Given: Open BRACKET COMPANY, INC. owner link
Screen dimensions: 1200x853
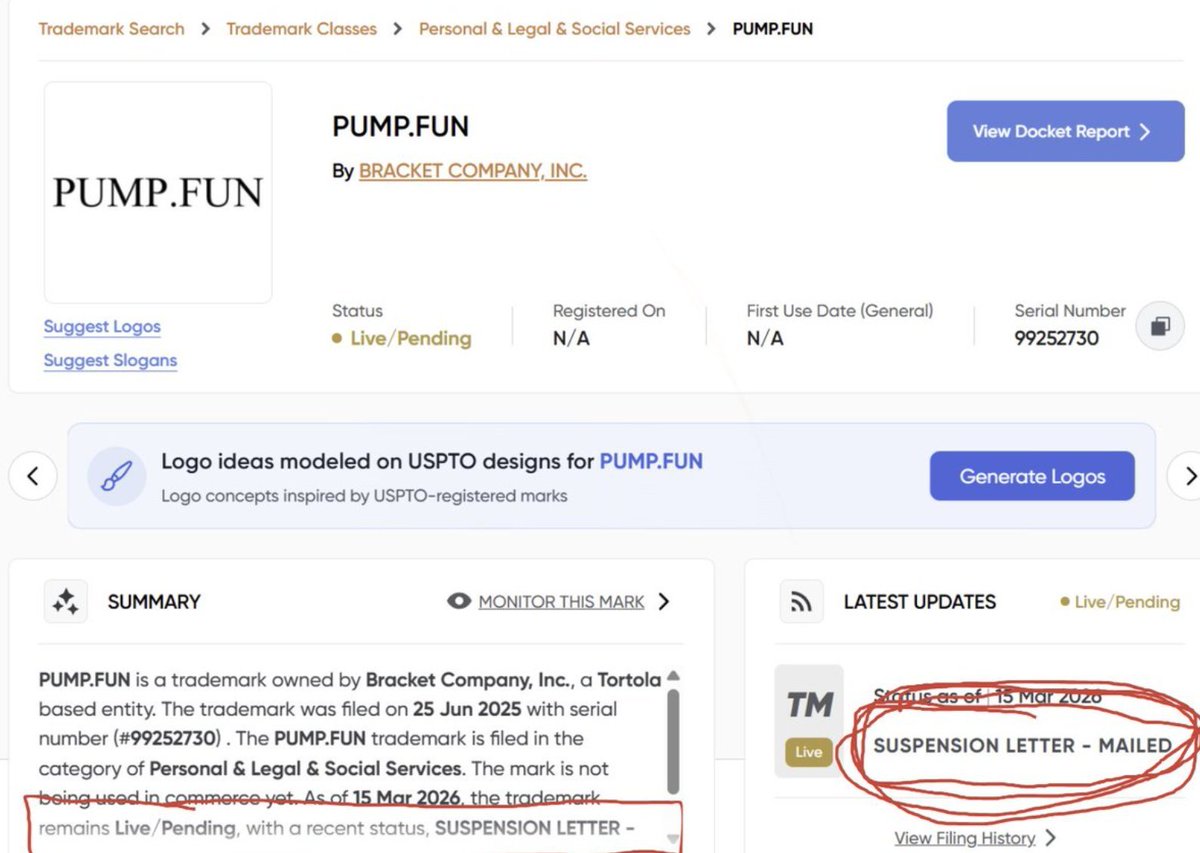Looking at the screenshot, I should pyautogui.click(x=473, y=171).
